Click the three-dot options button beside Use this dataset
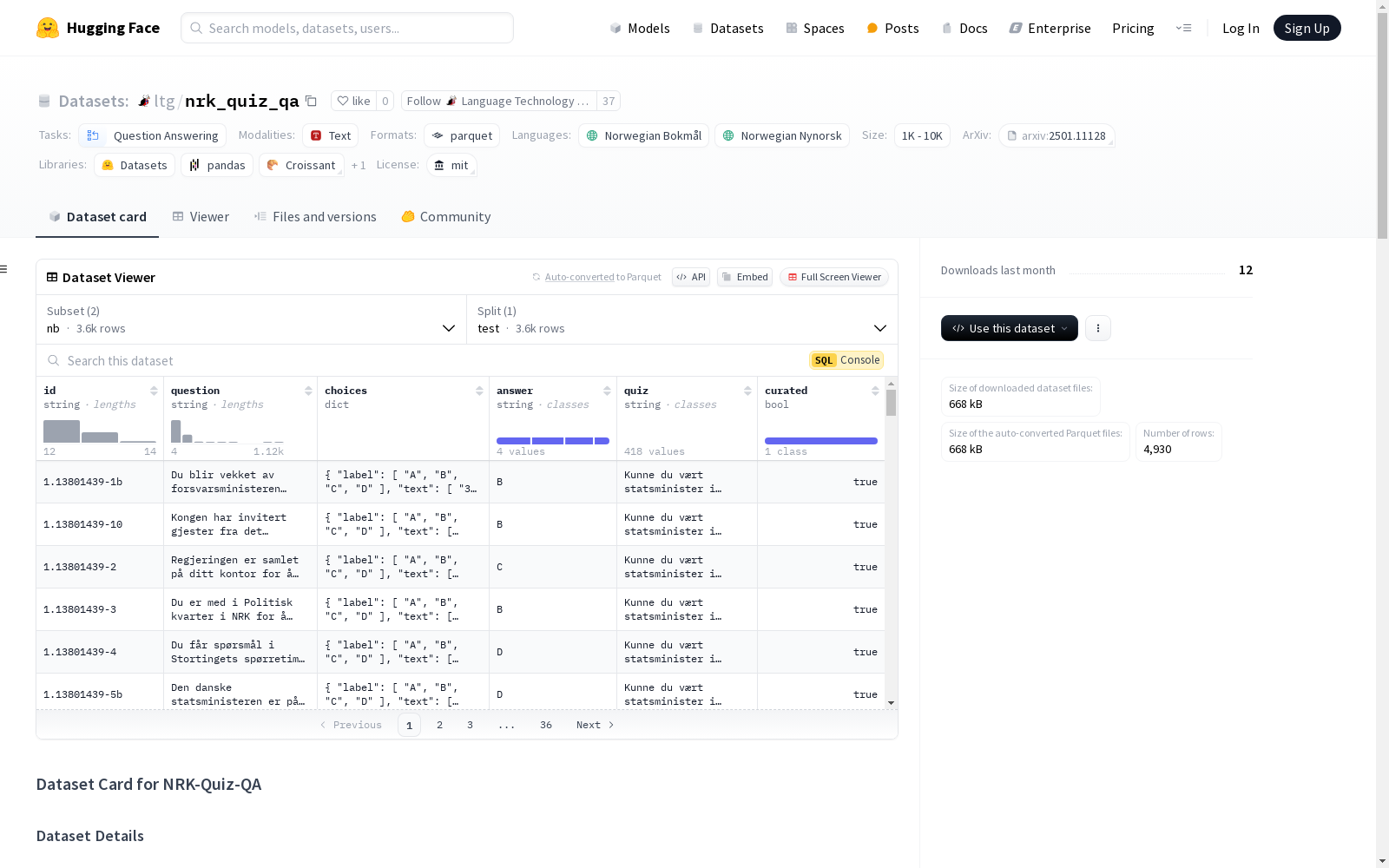 (1097, 328)
